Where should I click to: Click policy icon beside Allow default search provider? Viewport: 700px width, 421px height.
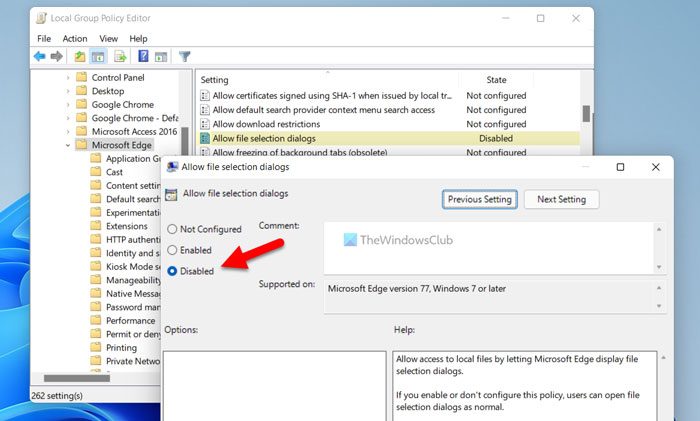coord(205,110)
